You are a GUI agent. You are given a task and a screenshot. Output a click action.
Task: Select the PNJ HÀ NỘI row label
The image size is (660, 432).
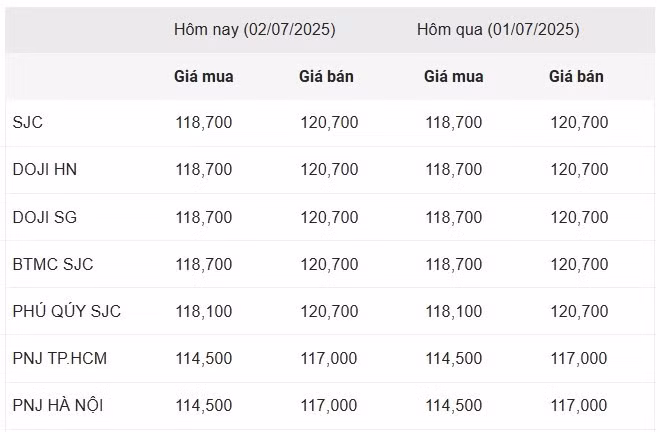pyautogui.click(x=58, y=405)
